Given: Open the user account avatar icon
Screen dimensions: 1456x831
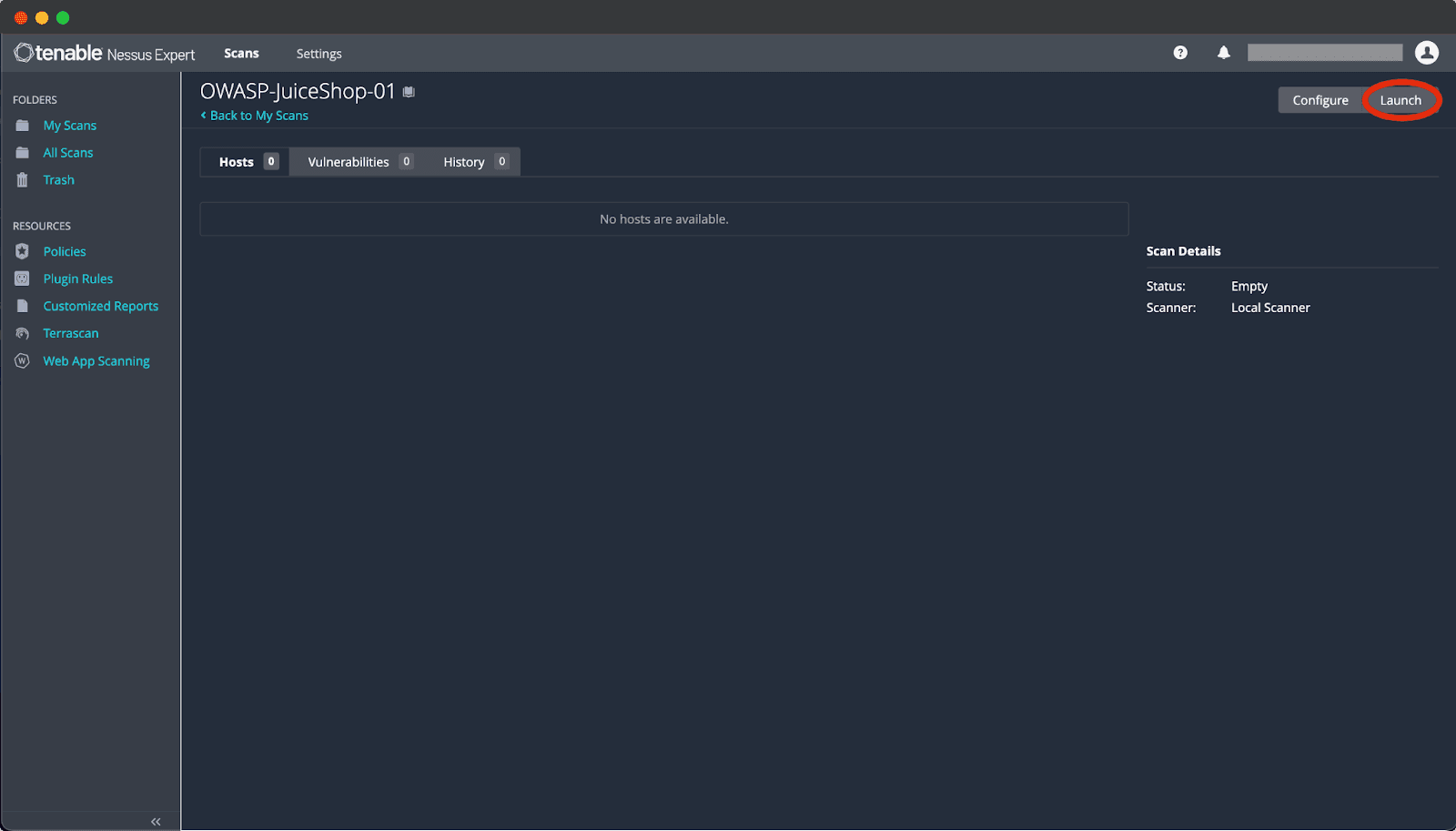Looking at the screenshot, I should [1427, 53].
